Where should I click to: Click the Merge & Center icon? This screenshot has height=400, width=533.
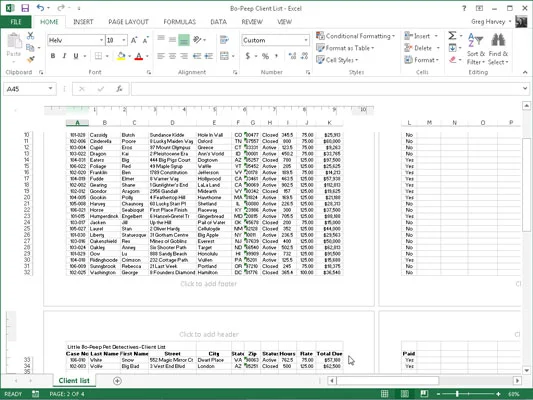[x=224, y=56]
